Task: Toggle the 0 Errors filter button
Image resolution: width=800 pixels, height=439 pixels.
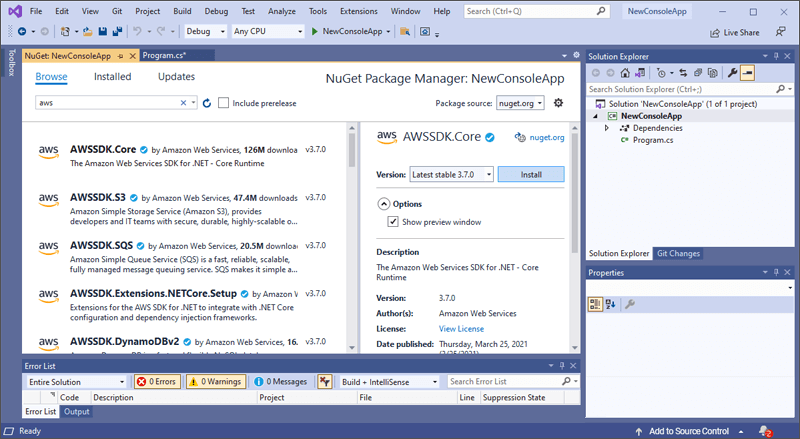Action: coord(157,381)
